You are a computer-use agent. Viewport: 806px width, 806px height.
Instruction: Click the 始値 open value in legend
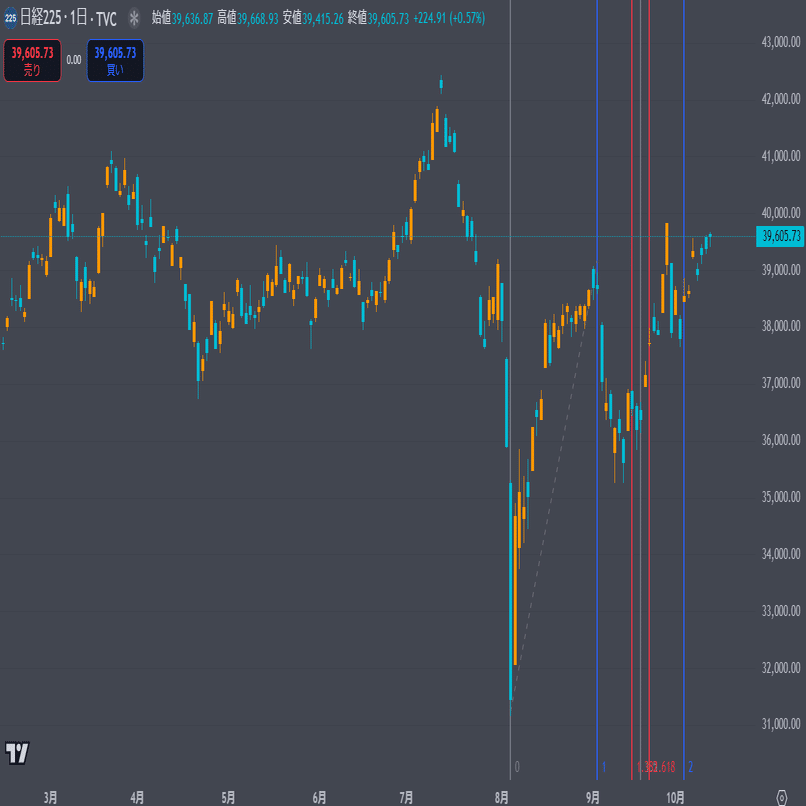click(193, 18)
